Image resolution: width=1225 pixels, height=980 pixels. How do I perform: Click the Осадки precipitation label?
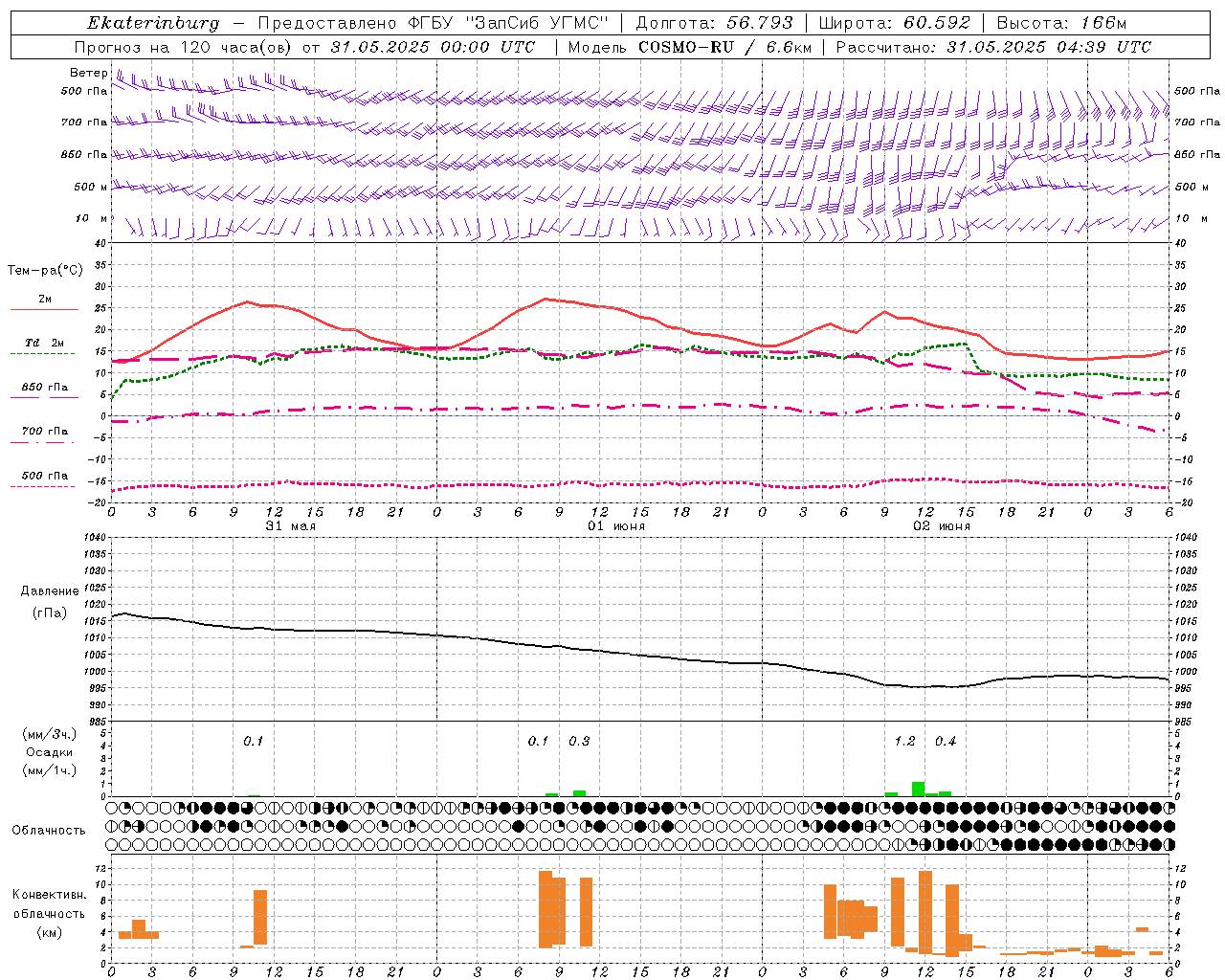(x=50, y=752)
